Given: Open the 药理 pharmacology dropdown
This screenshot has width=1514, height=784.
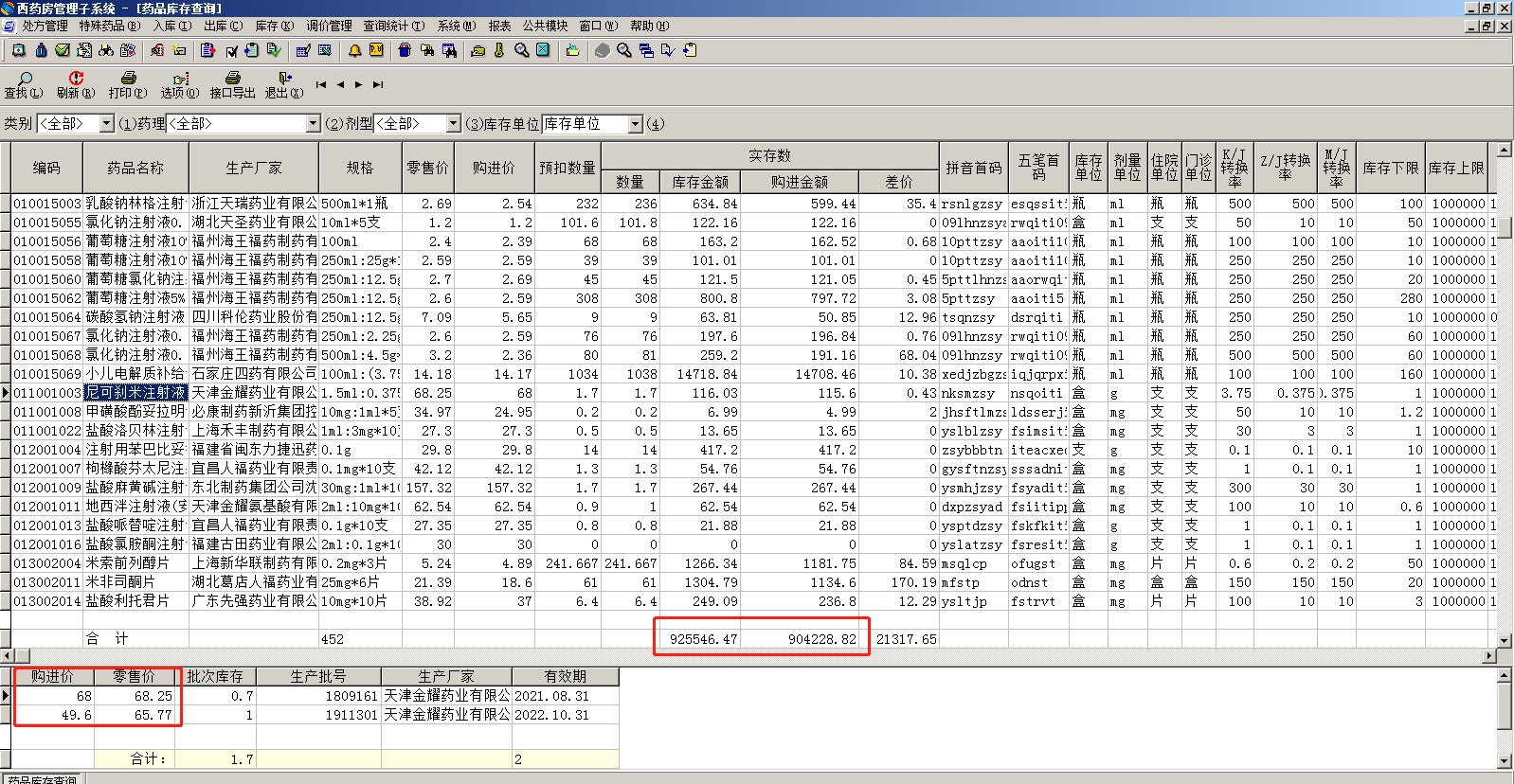Looking at the screenshot, I should tap(314, 124).
